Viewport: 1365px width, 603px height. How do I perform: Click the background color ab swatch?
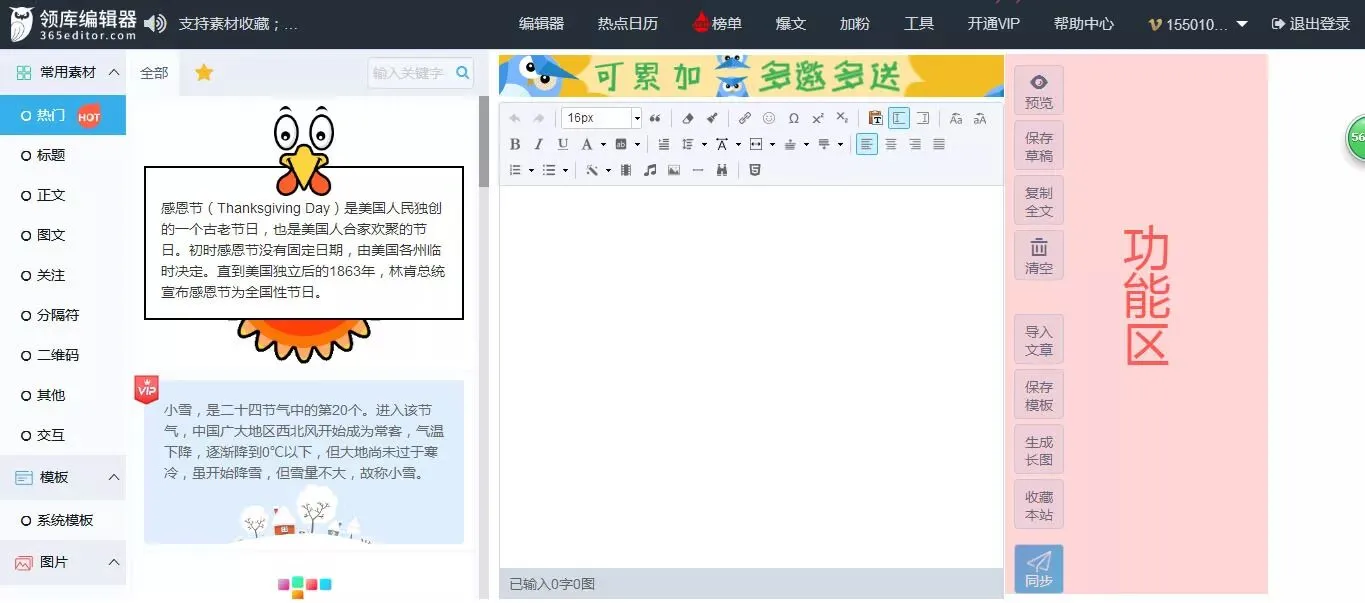pos(621,144)
